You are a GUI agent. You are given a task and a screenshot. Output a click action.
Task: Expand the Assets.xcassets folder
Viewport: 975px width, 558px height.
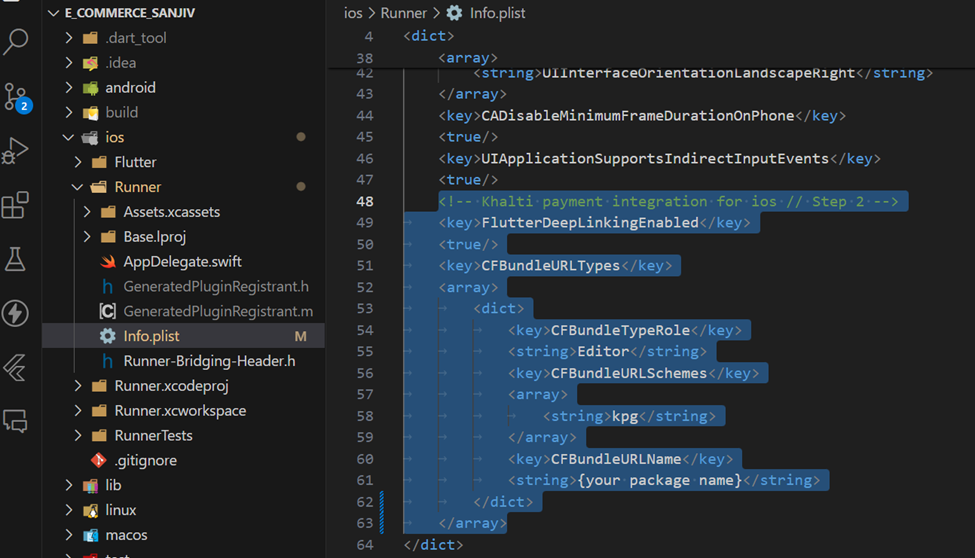click(171, 212)
